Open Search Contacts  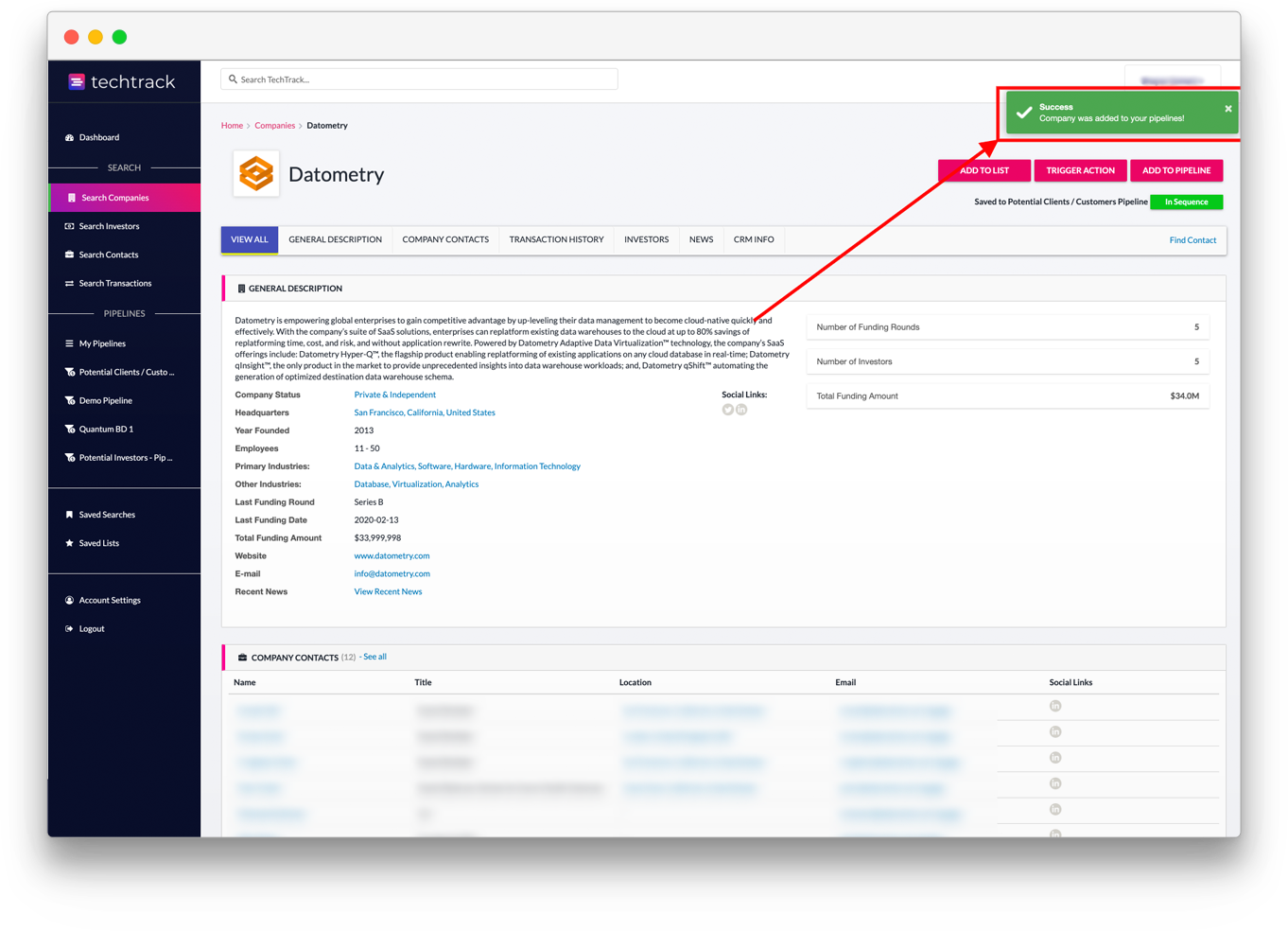(106, 255)
